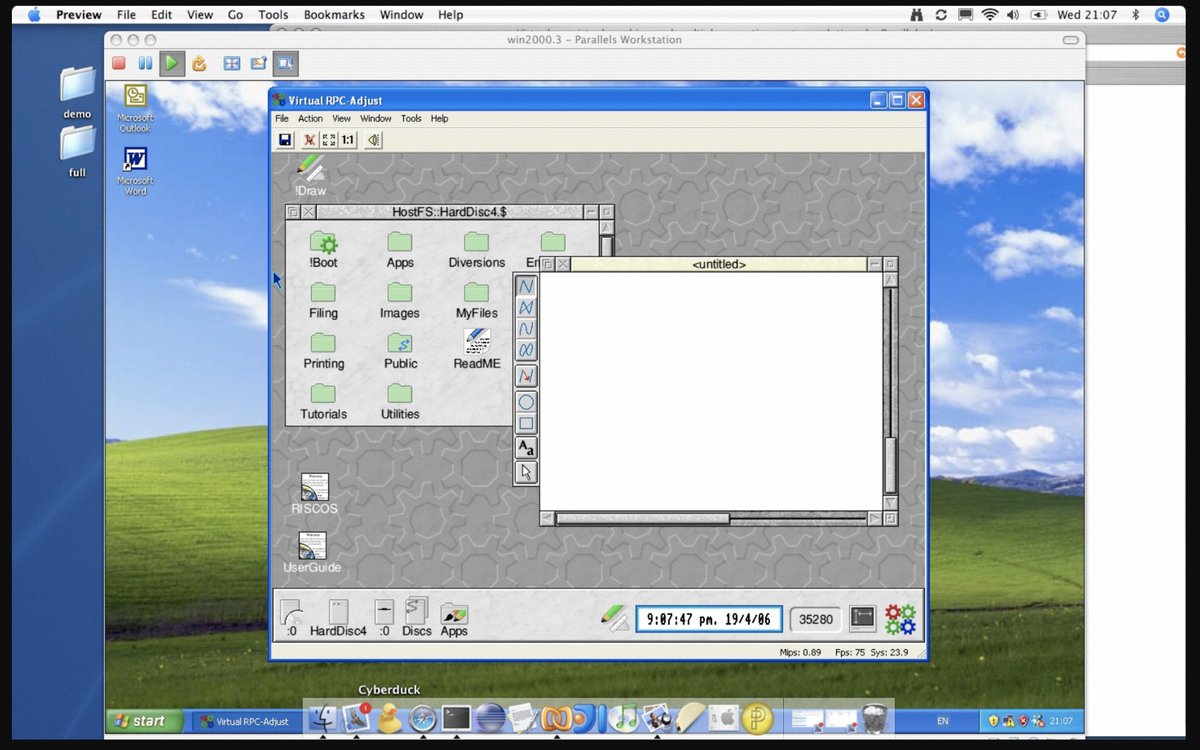Click the red Stop button in Parallels toolbar
This screenshot has width=1200, height=750.
pyautogui.click(x=118, y=63)
